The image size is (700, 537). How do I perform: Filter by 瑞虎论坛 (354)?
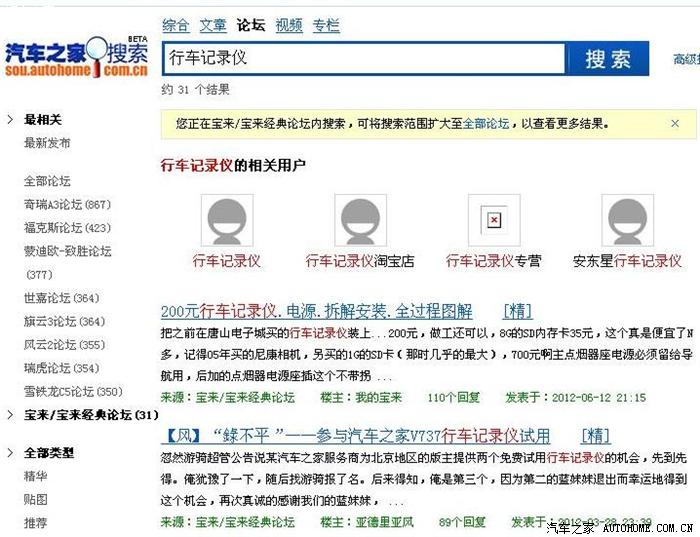[62, 368]
